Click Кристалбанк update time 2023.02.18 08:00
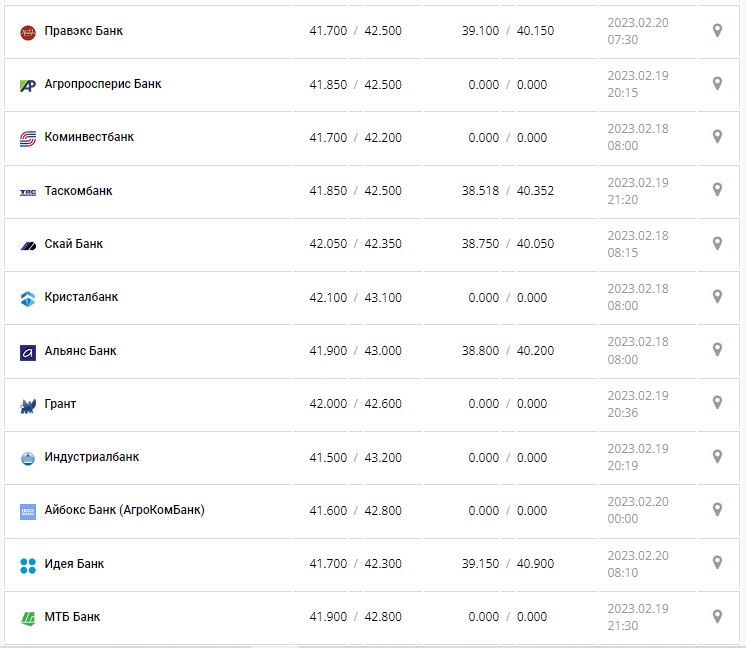The width and height of the screenshot is (746, 648). (638, 297)
